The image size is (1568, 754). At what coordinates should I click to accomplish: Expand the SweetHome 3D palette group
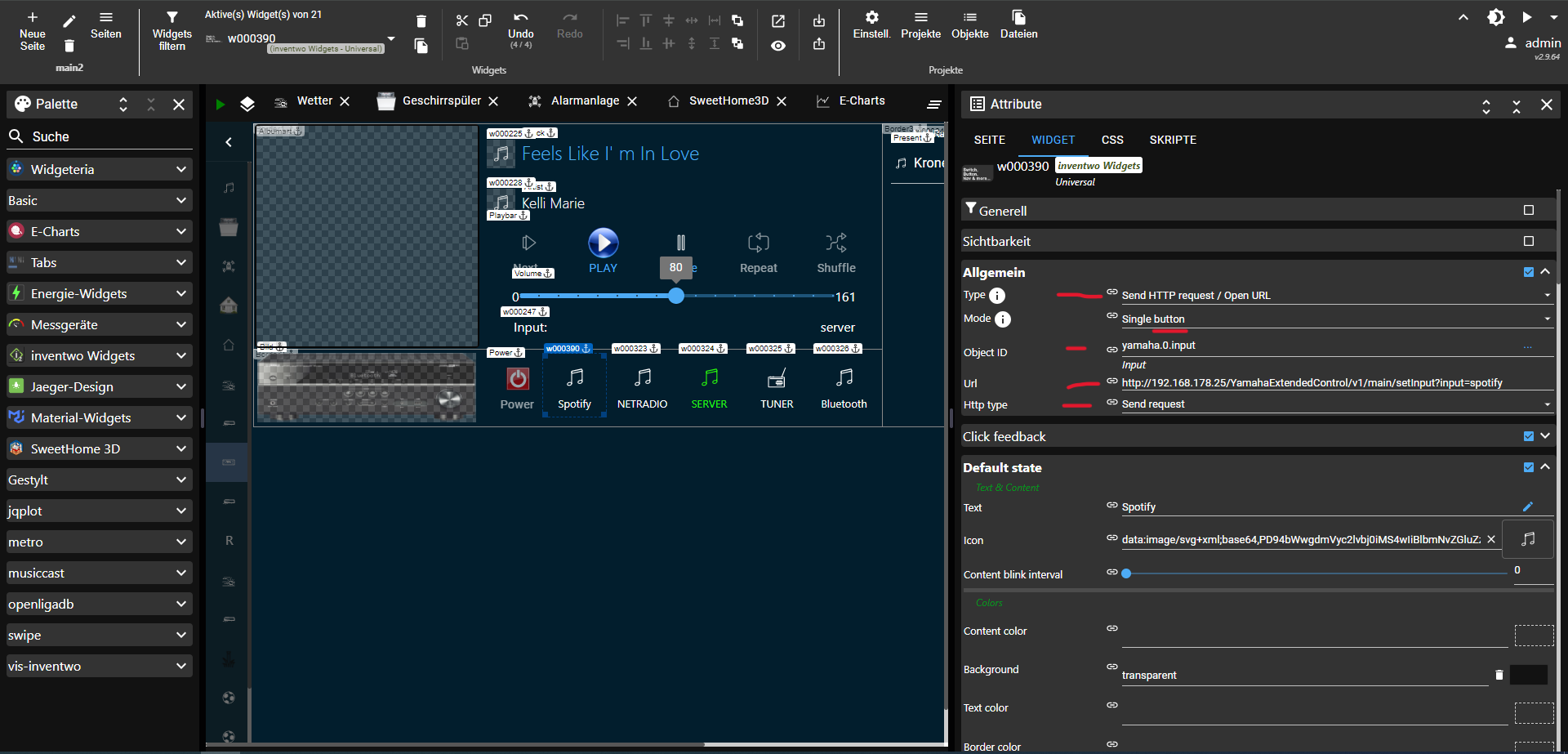(x=100, y=448)
